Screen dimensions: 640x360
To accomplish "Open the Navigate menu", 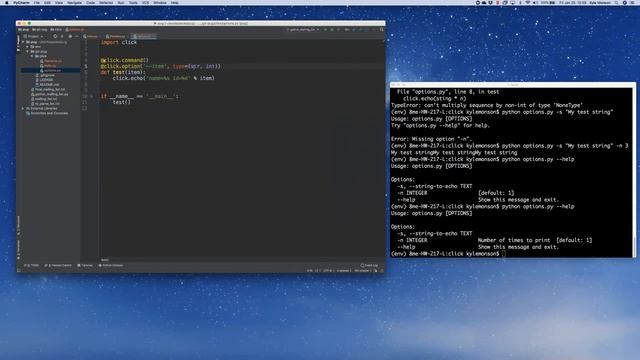I will 74,3.
